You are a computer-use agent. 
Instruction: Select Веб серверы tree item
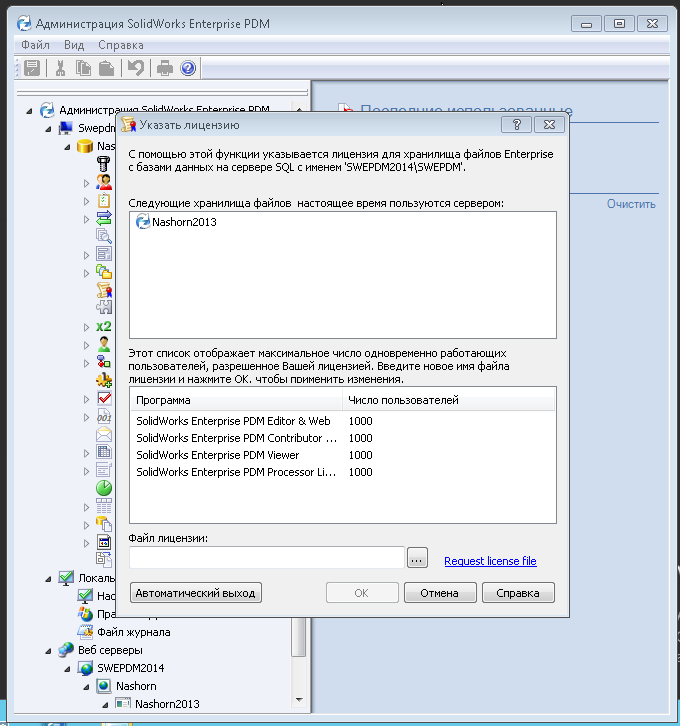click(x=110, y=650)
